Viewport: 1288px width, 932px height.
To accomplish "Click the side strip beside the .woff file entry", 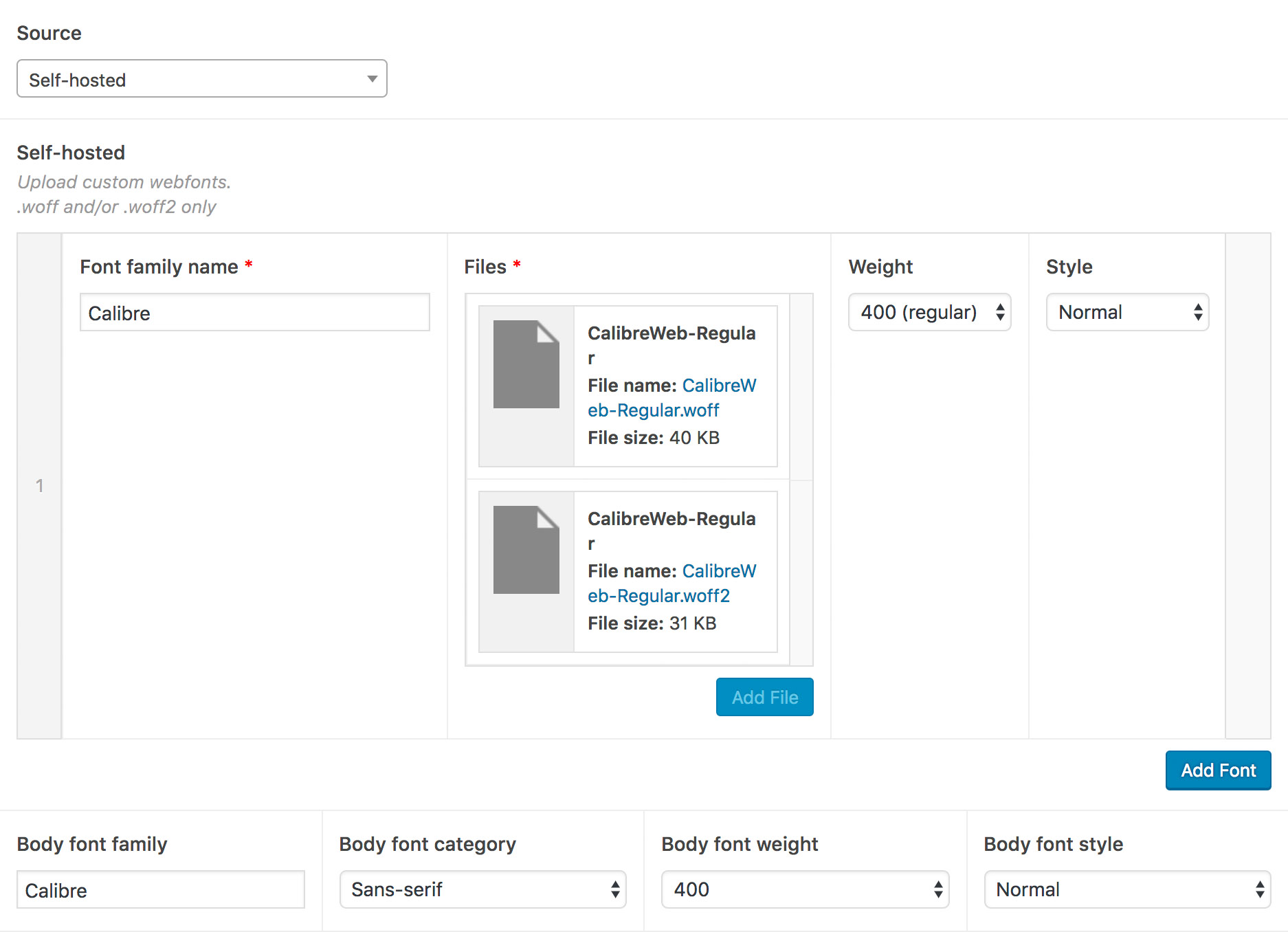I will pyautogui.click(x=801, y=386).
